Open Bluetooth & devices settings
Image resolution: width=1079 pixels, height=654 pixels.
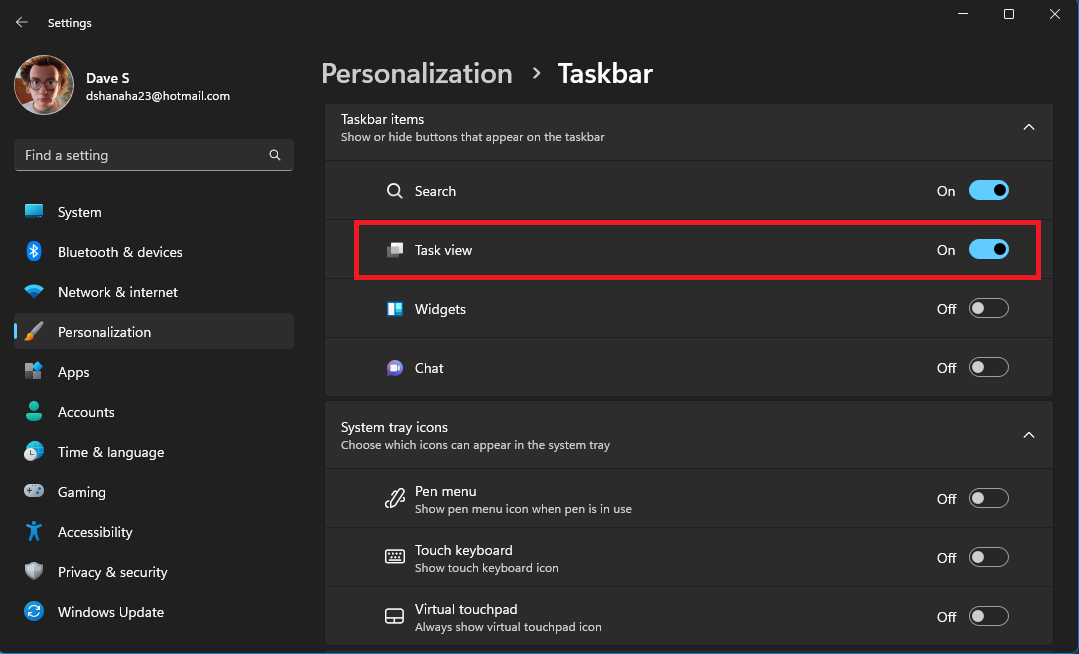[x=33, y=252]
